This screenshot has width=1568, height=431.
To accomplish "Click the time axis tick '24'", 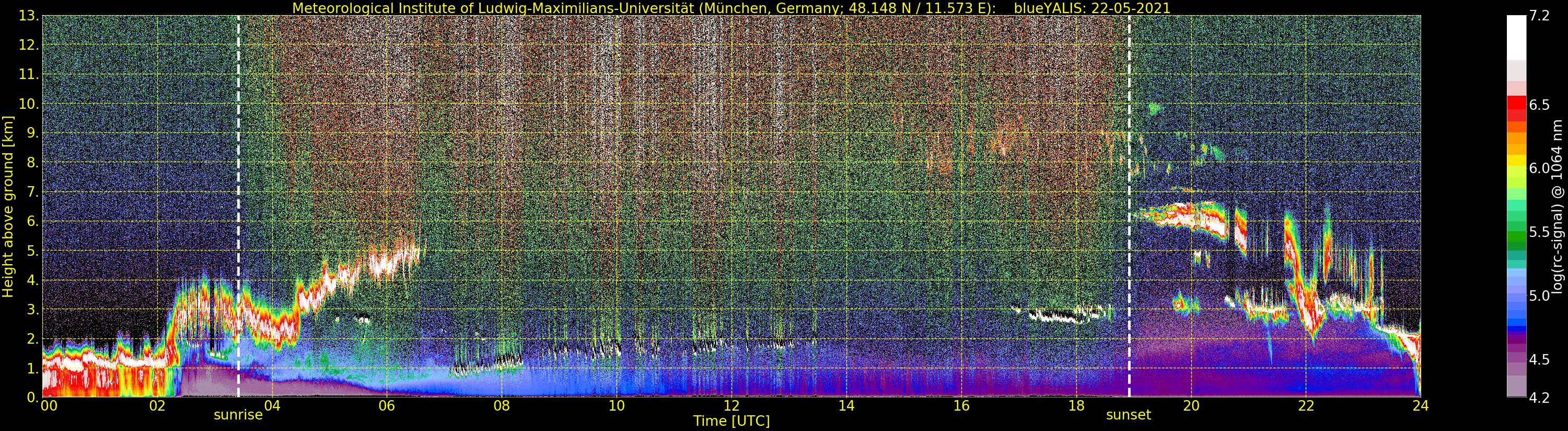I will tap(1421, 405).
